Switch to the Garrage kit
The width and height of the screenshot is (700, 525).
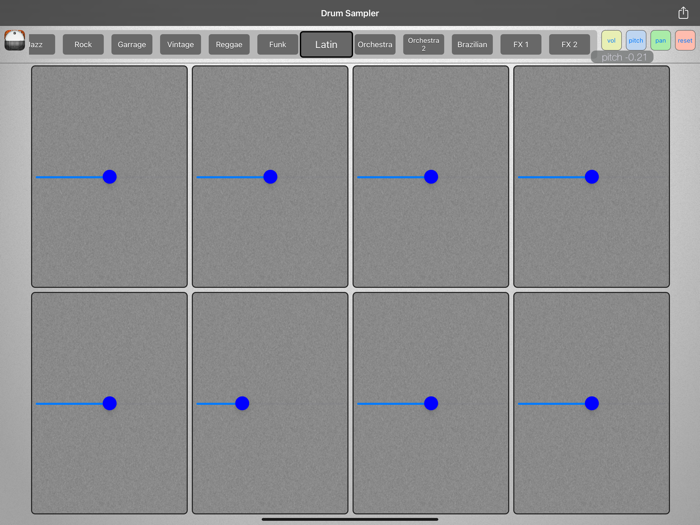[132, 45]
